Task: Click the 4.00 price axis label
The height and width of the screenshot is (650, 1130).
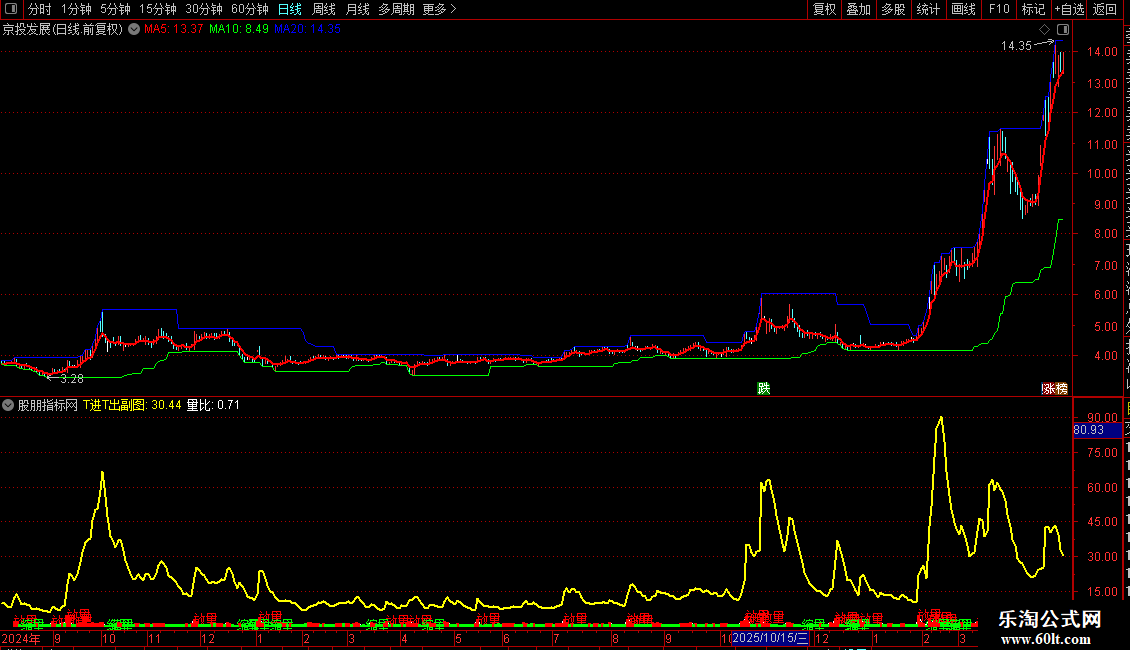Action: pyautogui.click(x=1105, y=356)
